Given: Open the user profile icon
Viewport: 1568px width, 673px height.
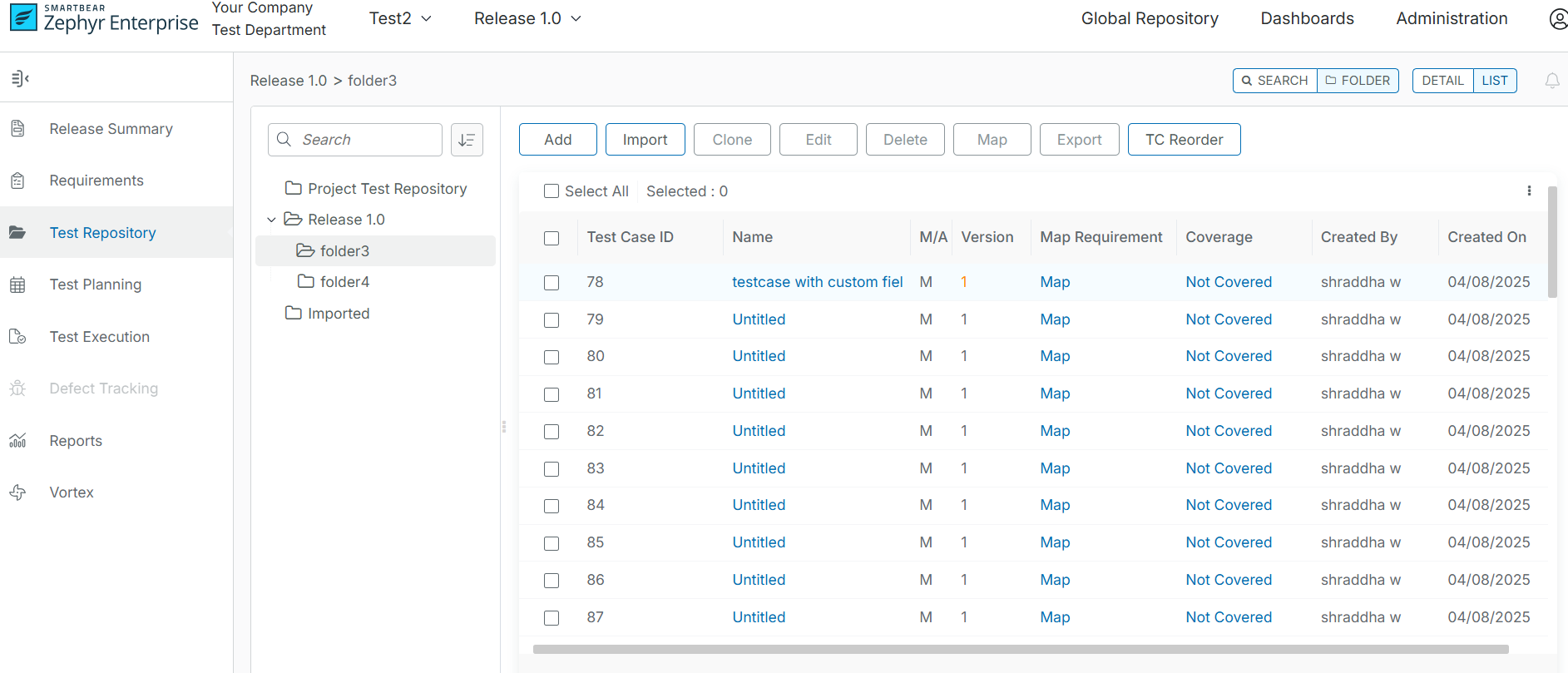Looking at the screenshot, I should point(1558,19).
